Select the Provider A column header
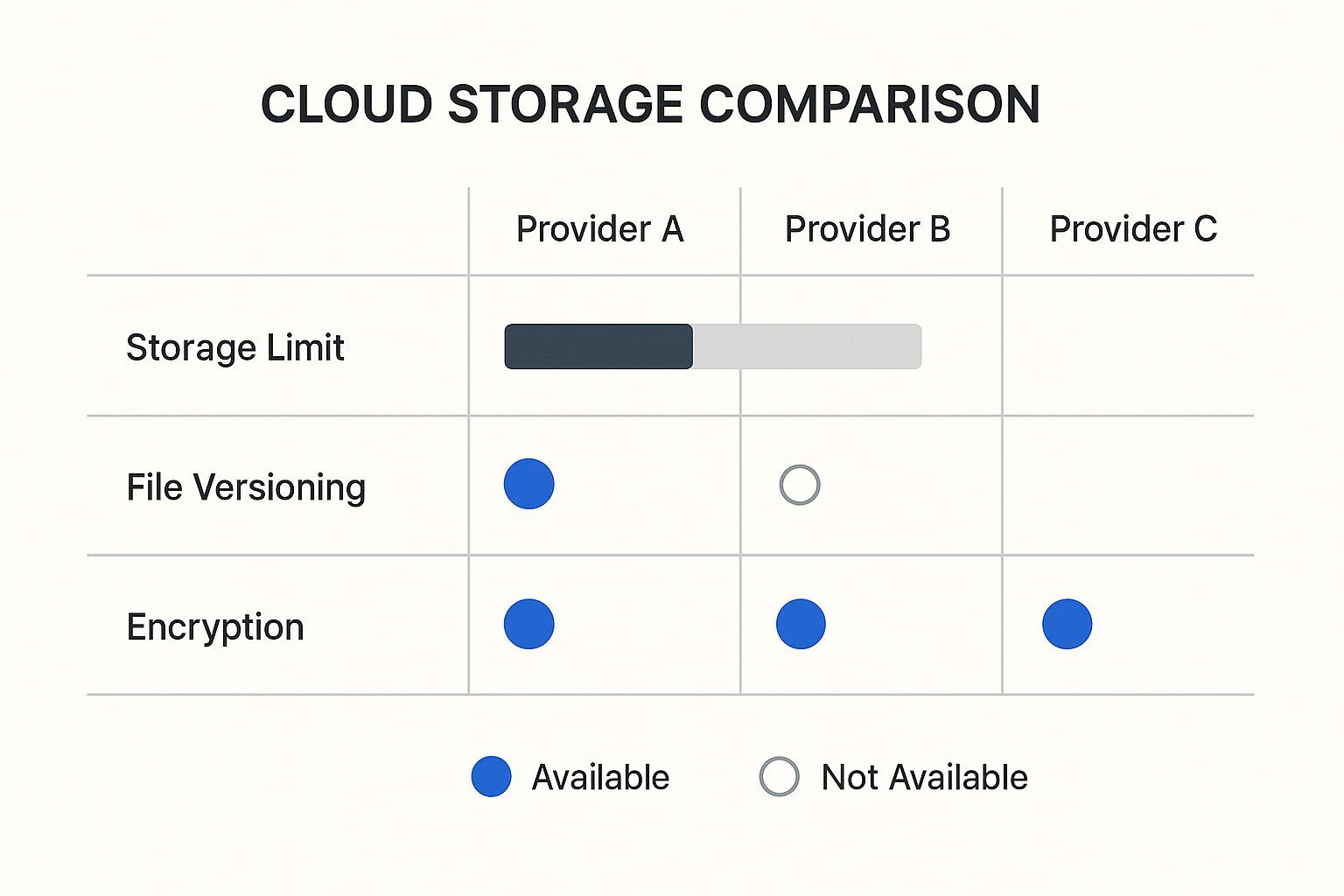1344x896 pixels. pos(599,229)
